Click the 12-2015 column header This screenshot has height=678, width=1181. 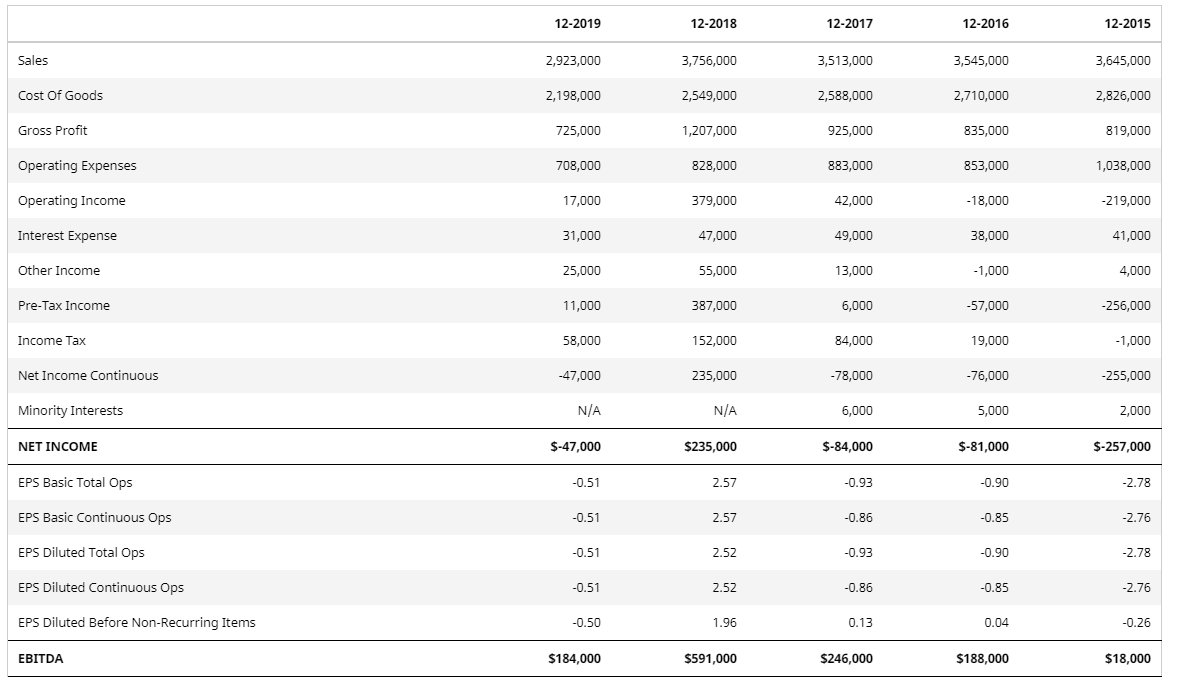pyautogui.click(x=1127, y=24)
